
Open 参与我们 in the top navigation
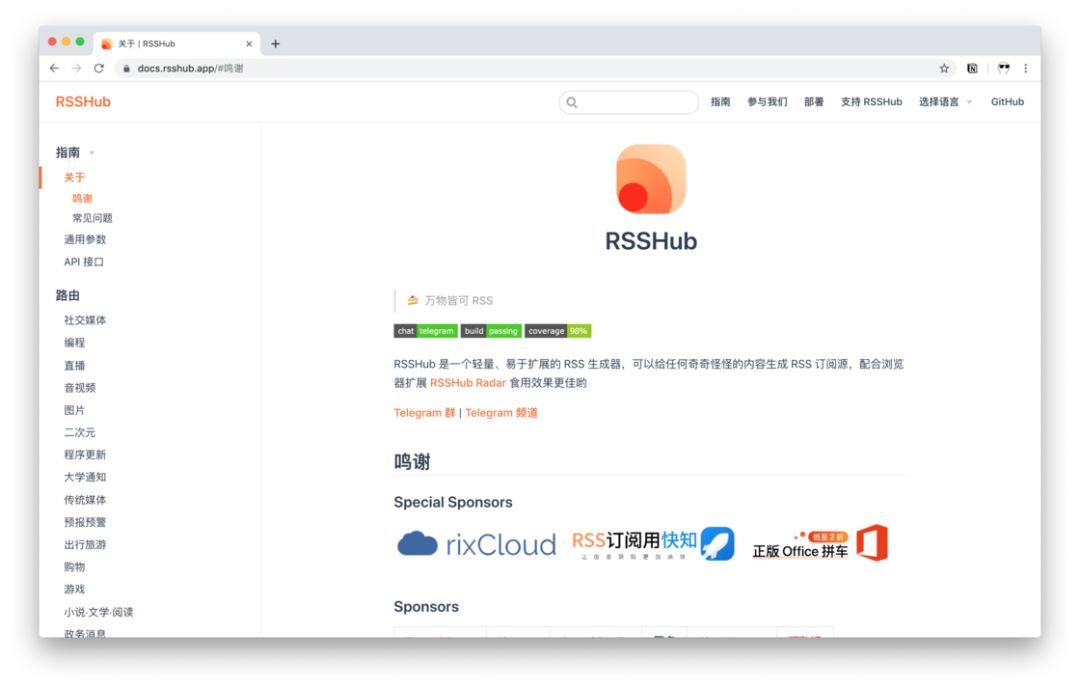click(767, 101)
